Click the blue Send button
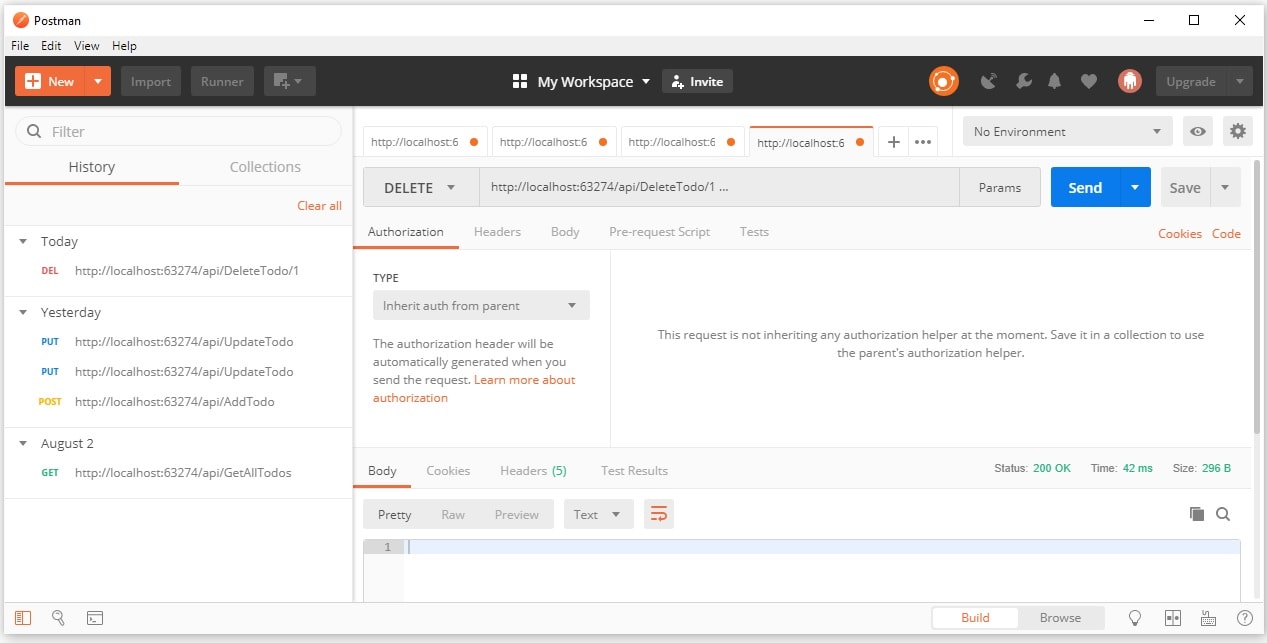The height and width of the screenshot is (643, 1267). pos(1084,188)
